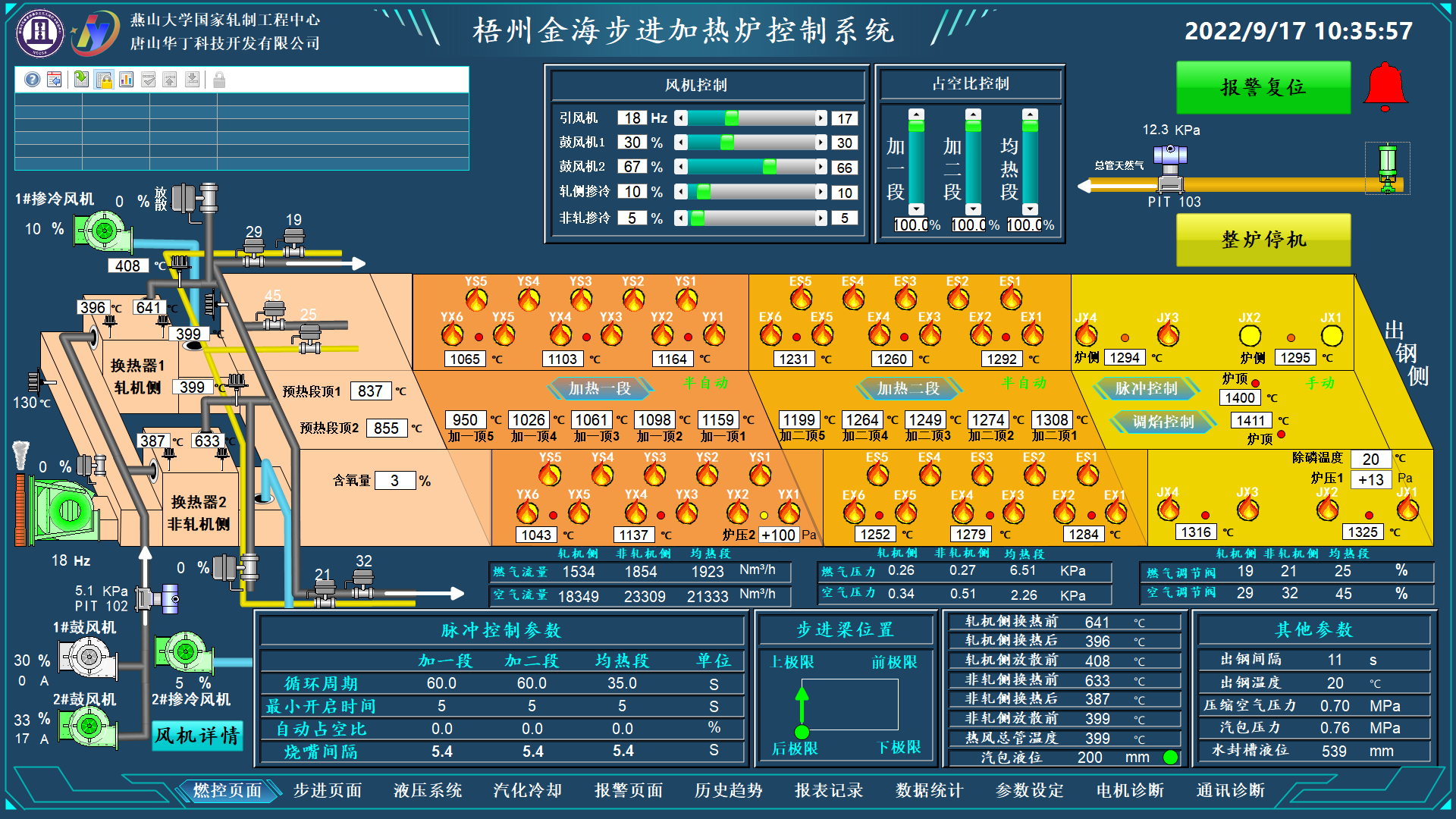
Task: Click the 1# blower fan icon
Action: click(88, 656)
